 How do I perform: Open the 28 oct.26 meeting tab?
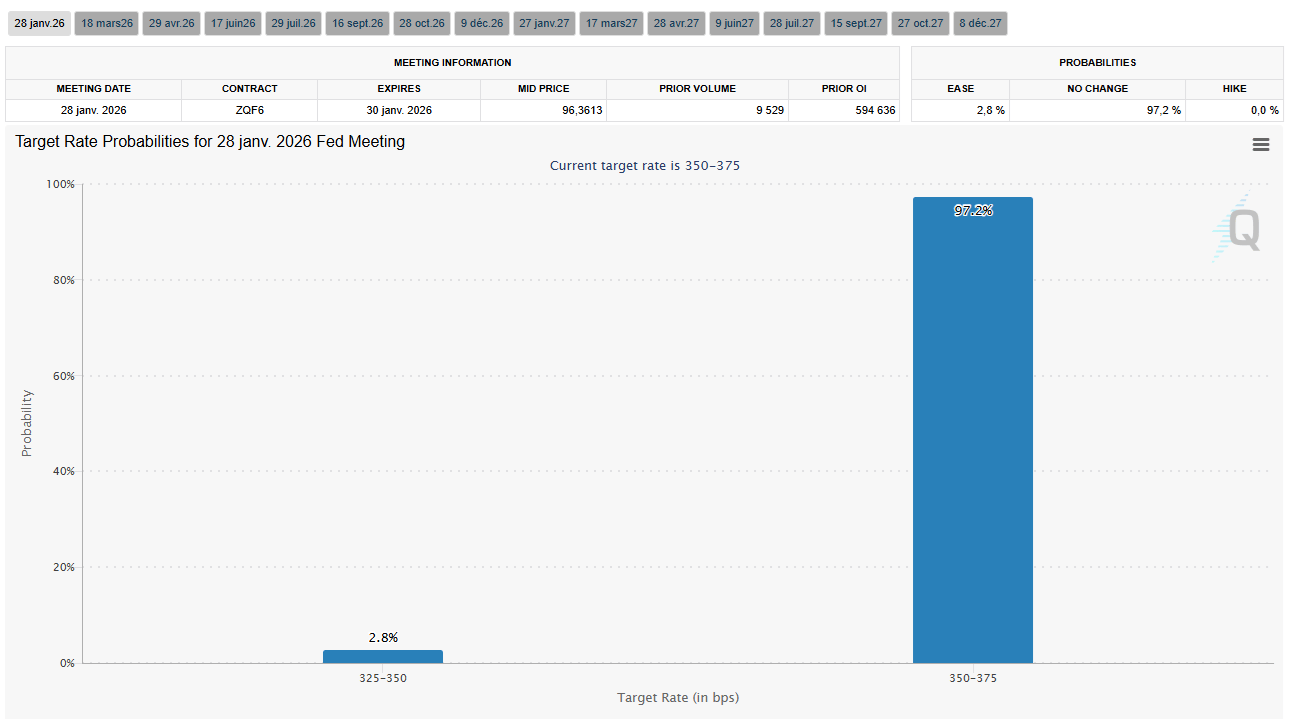421,23
